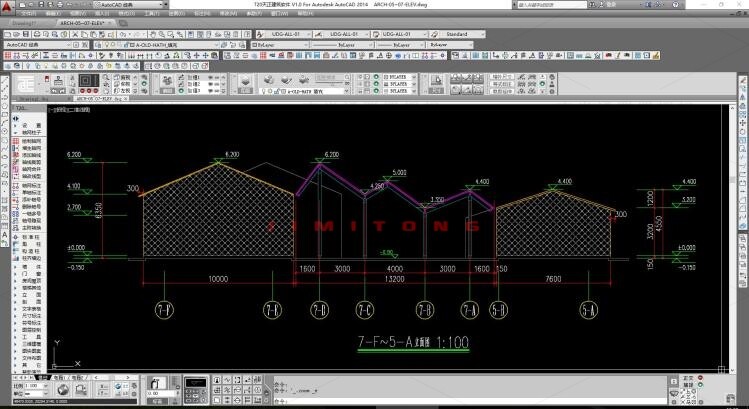Toggle the sun icon in lower A-OLD-HATH layer box
Viewport: 749px width, 409px height.
[269, 91]
